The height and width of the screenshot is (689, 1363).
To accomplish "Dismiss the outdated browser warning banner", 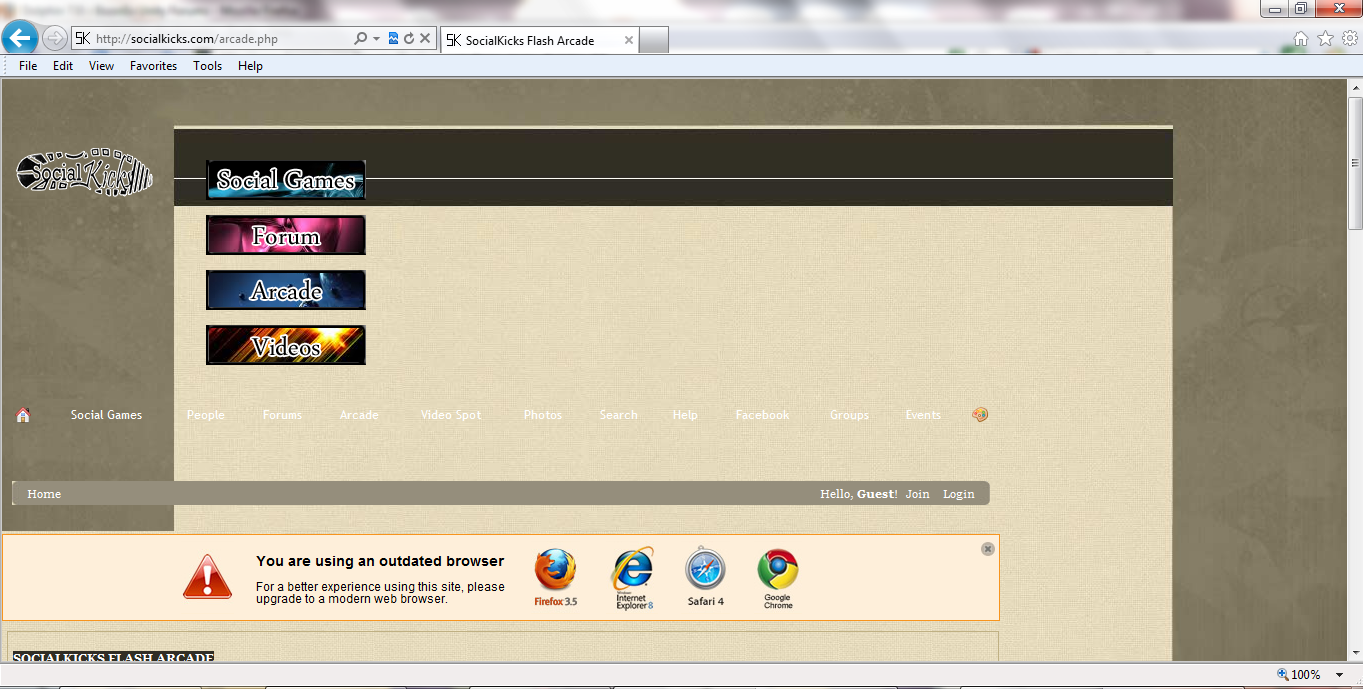I will coord(988,549).
